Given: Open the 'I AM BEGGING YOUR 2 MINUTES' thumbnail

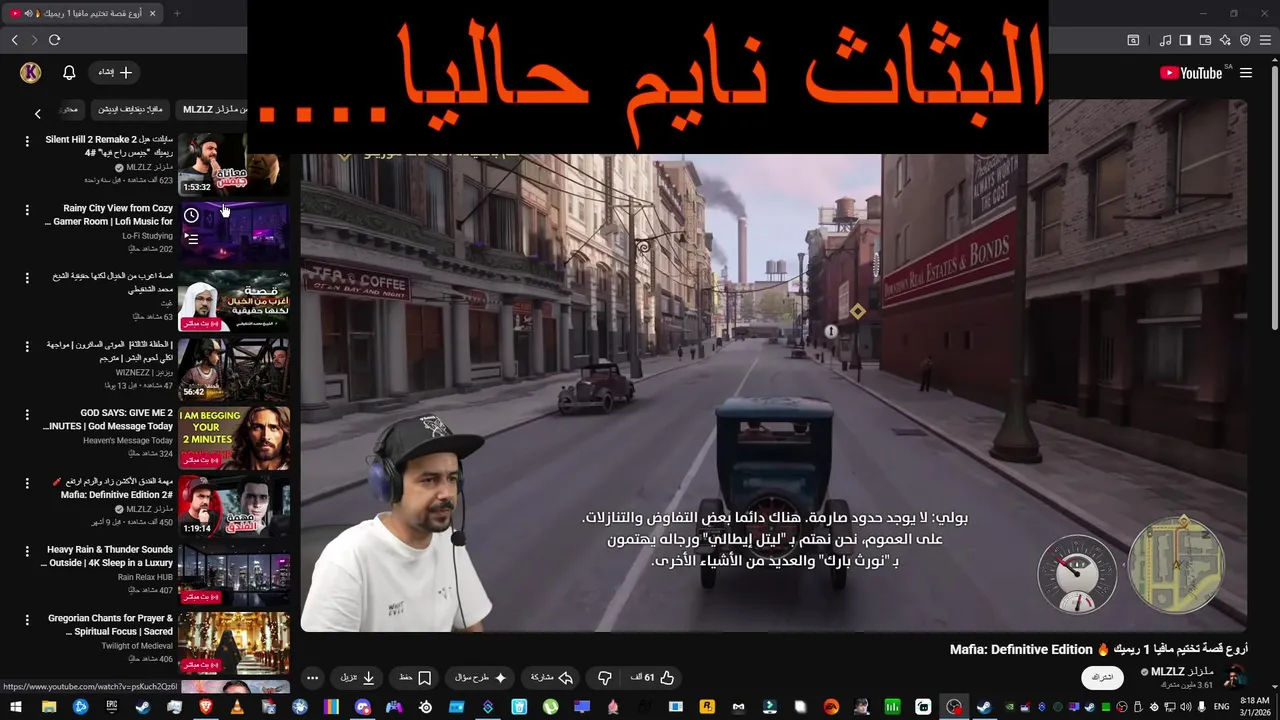Looking at the screenshot, I should [234, 438].
